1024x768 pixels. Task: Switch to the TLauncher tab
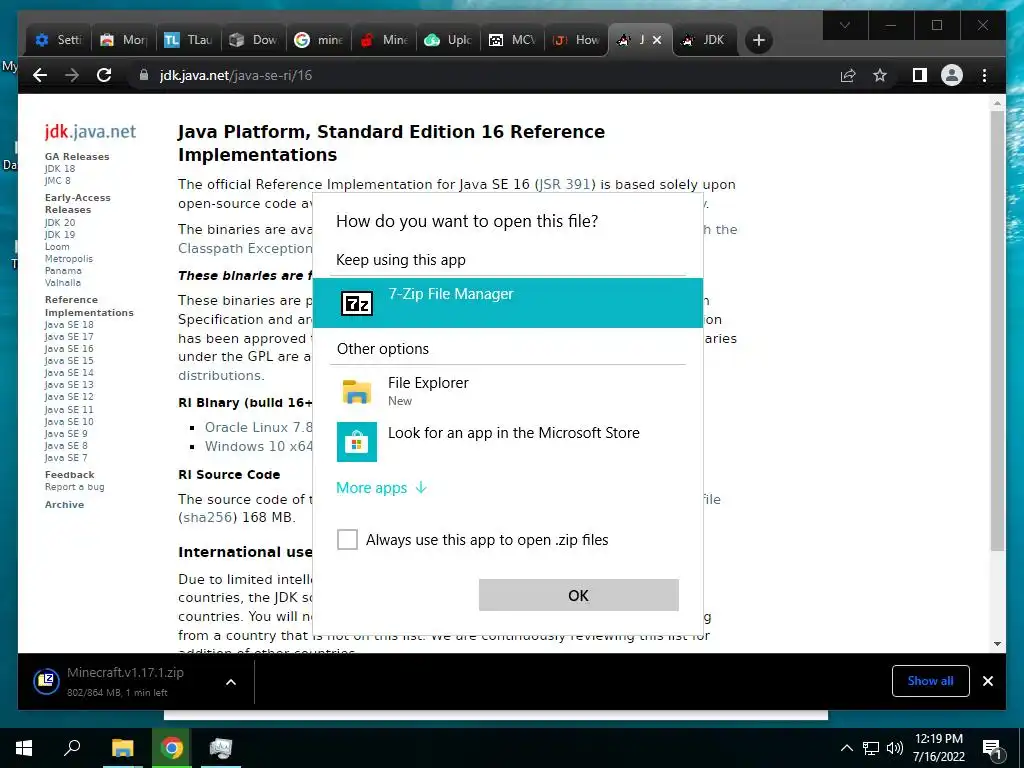click(x=188, y=40)
